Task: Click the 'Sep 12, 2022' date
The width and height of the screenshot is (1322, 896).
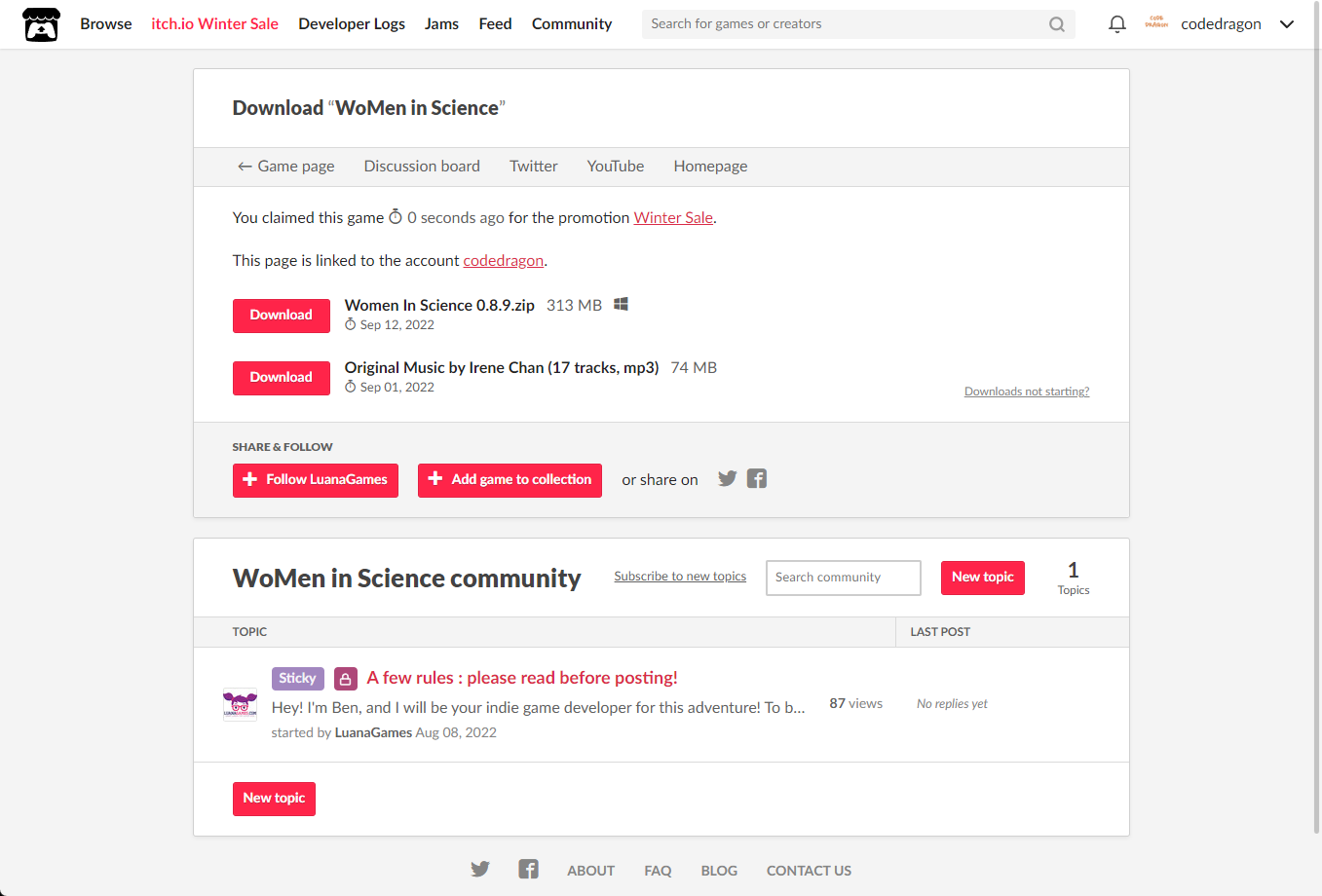Action: (x=397, y=325)
